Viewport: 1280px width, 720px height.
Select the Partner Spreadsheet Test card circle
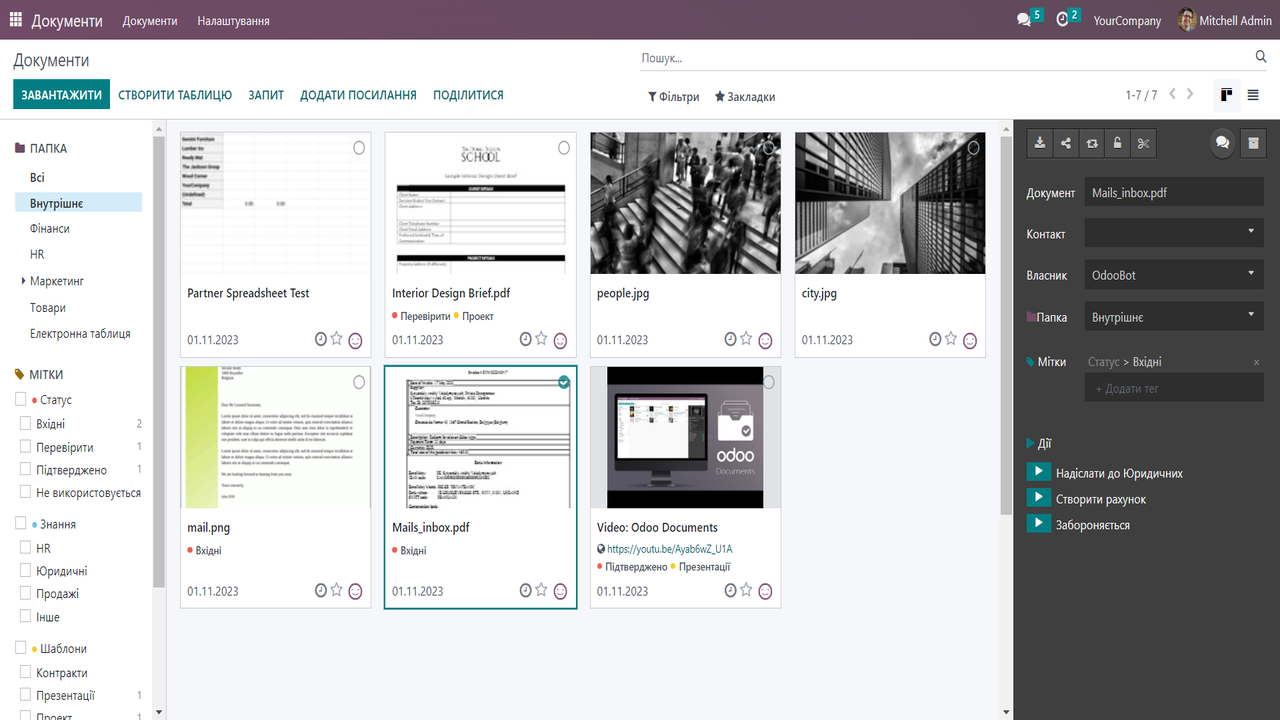[359, 148]
